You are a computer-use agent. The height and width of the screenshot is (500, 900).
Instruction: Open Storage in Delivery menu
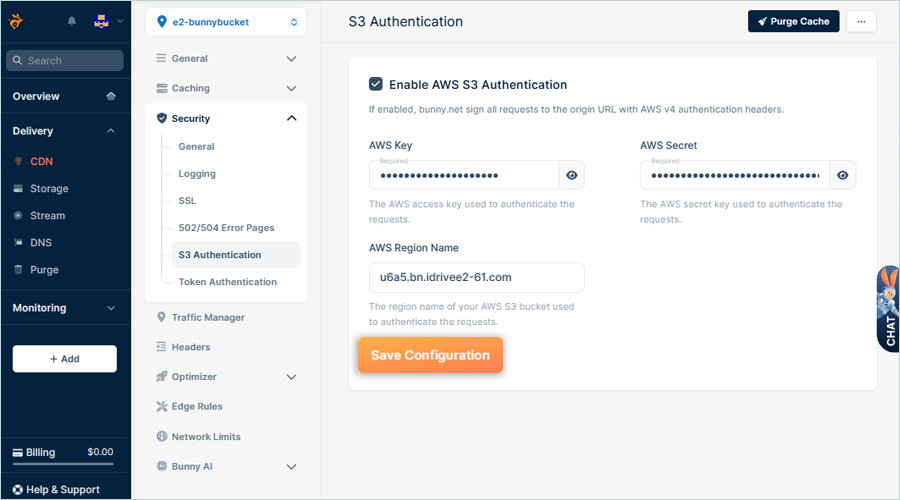point(49,188)
